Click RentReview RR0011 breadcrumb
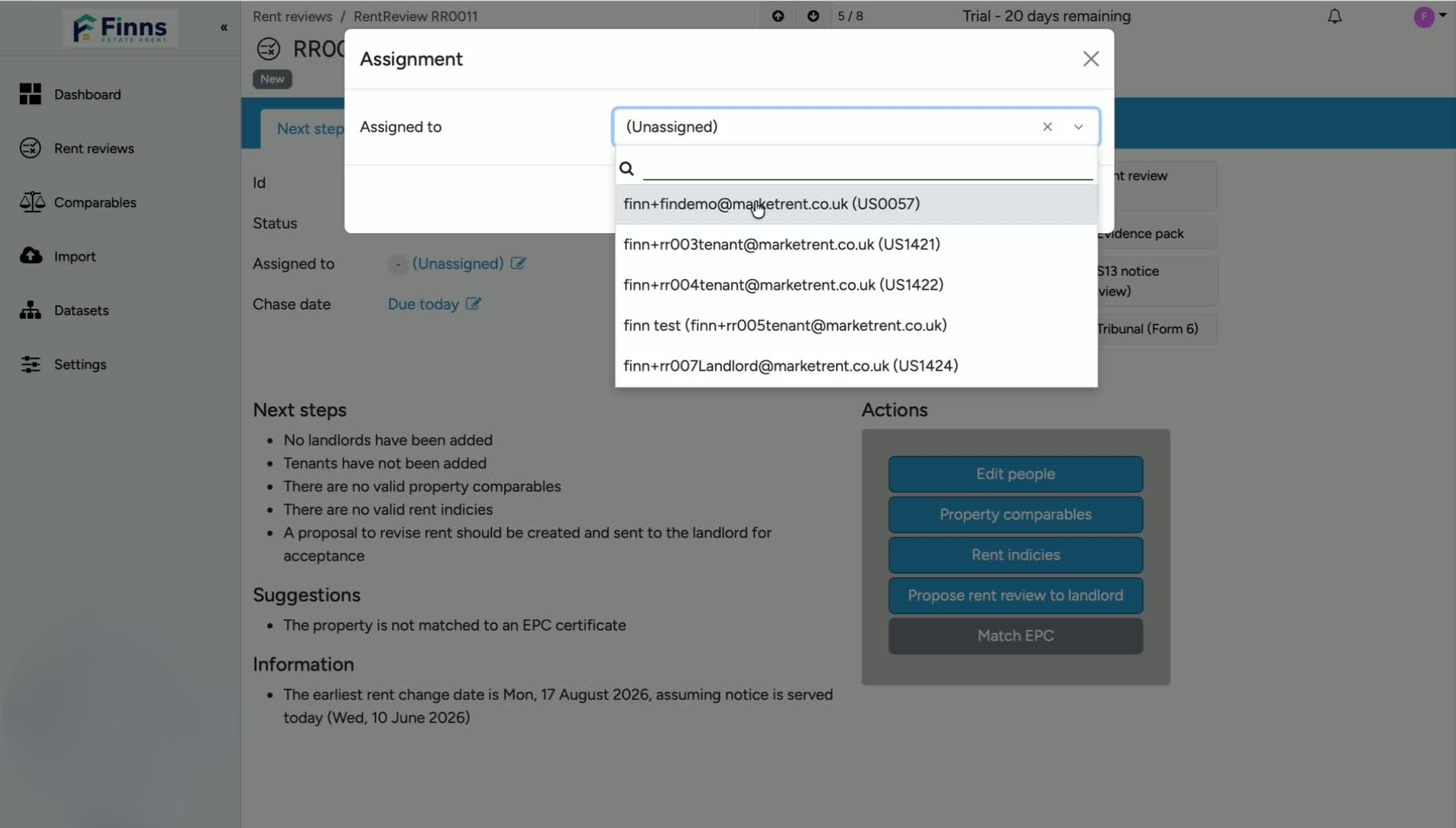The image size is (1456, 828). (x=416, y=16)
